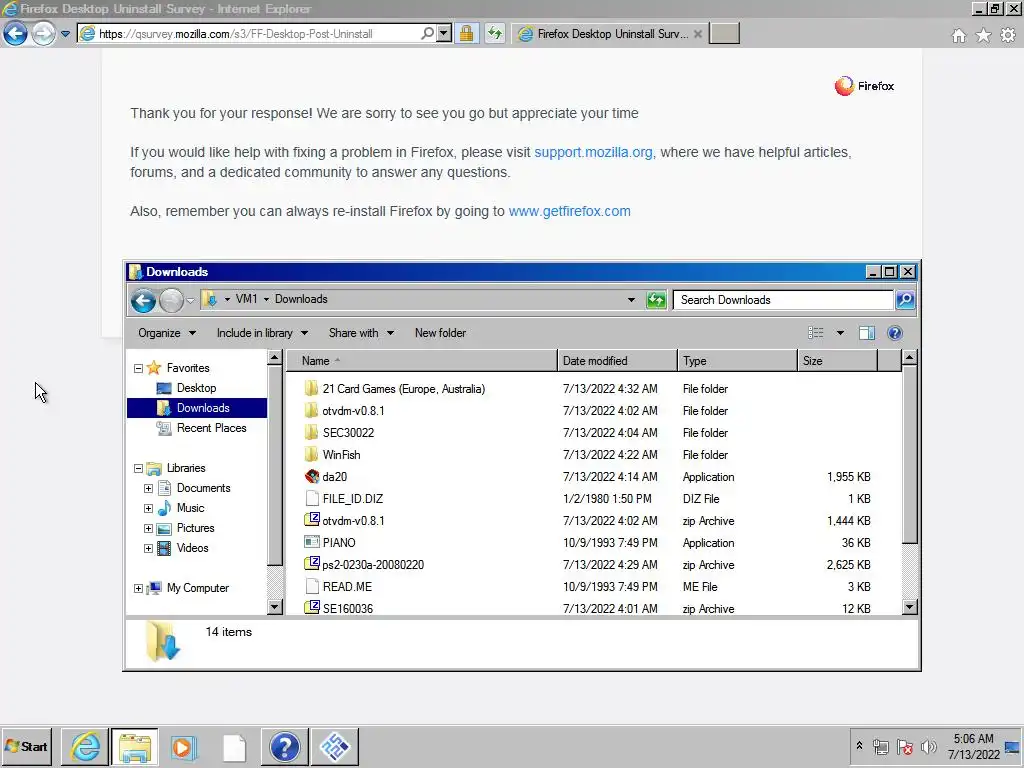
Task: Expand My Computer in navigation tree
Action: click(138, 588)
